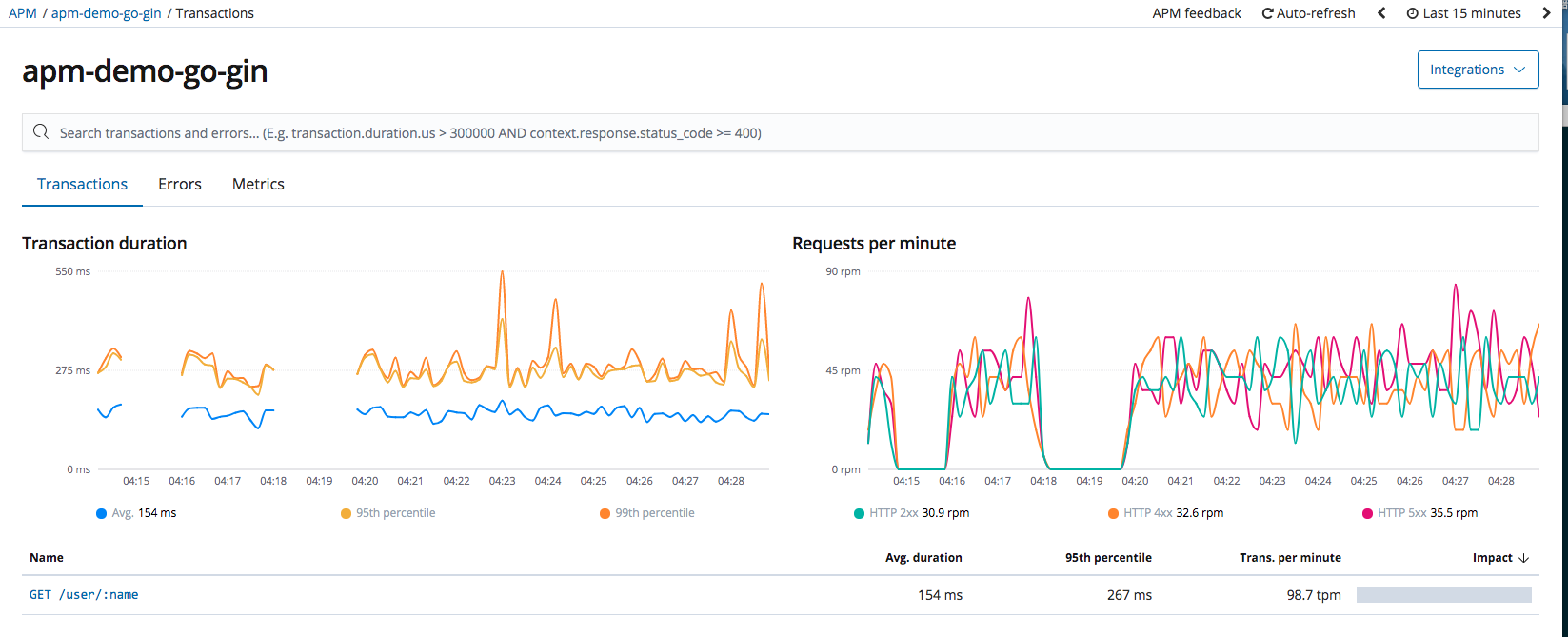
Task: Click the 154 ms avg duration cell
Action: point(940,595)
